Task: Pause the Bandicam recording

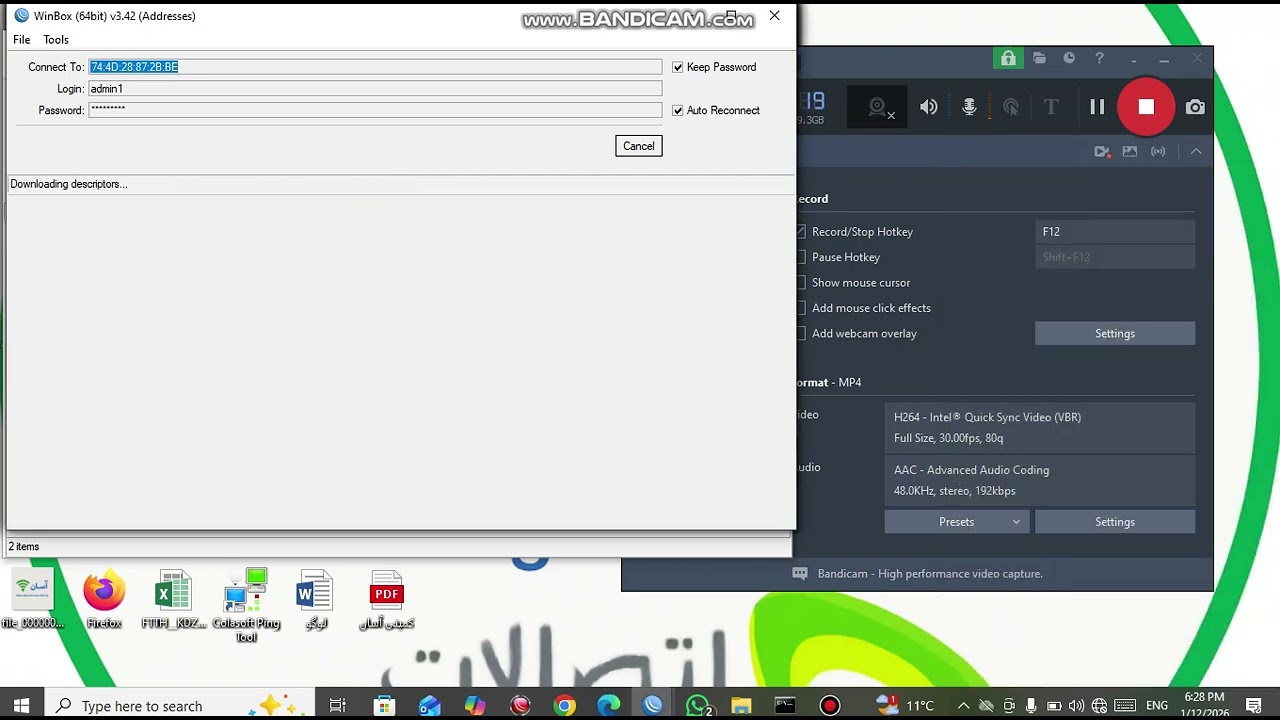Action: point(1097,107)
